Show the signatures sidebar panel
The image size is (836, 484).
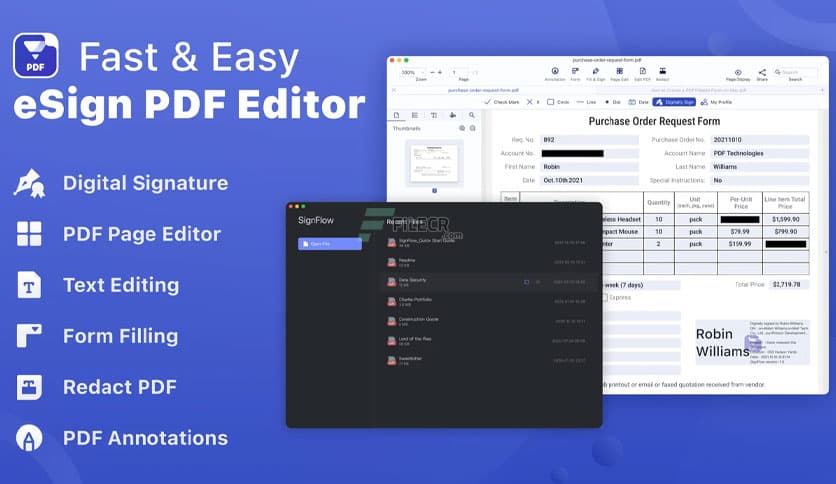point(453,115)
